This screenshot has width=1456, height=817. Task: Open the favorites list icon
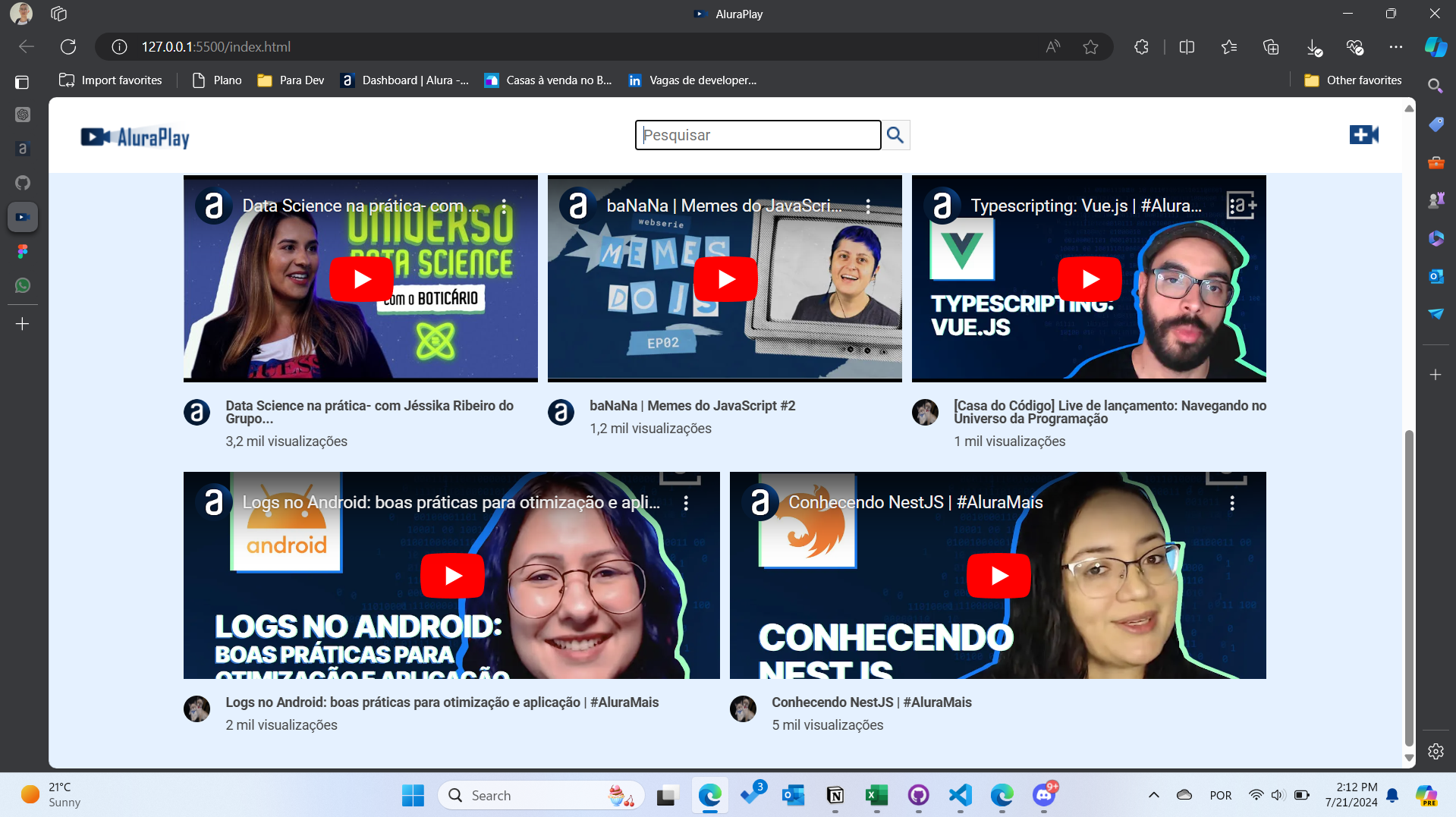pos(1229,47)
